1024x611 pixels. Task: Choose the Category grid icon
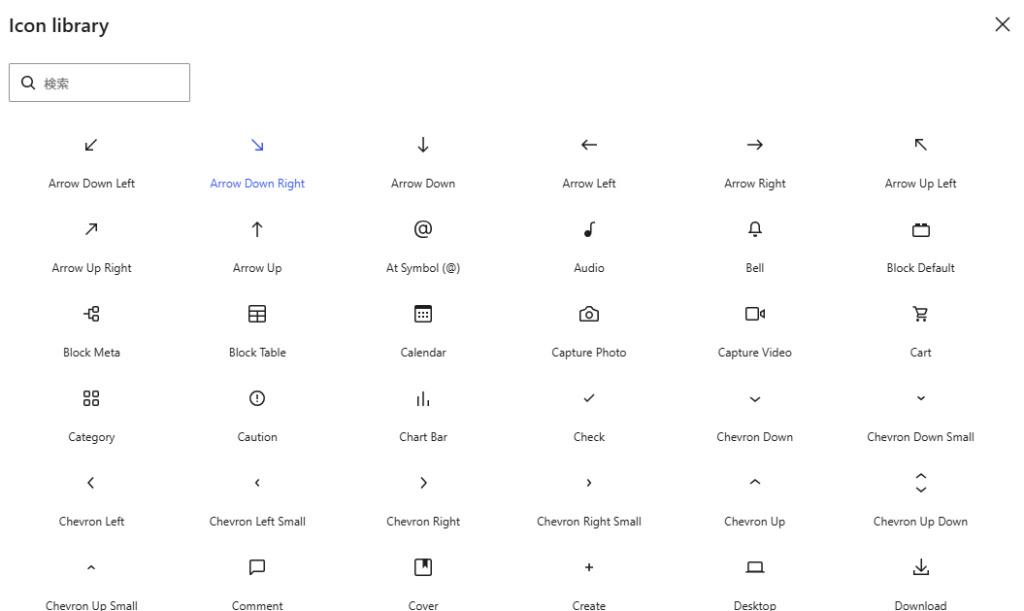(91, 399)
